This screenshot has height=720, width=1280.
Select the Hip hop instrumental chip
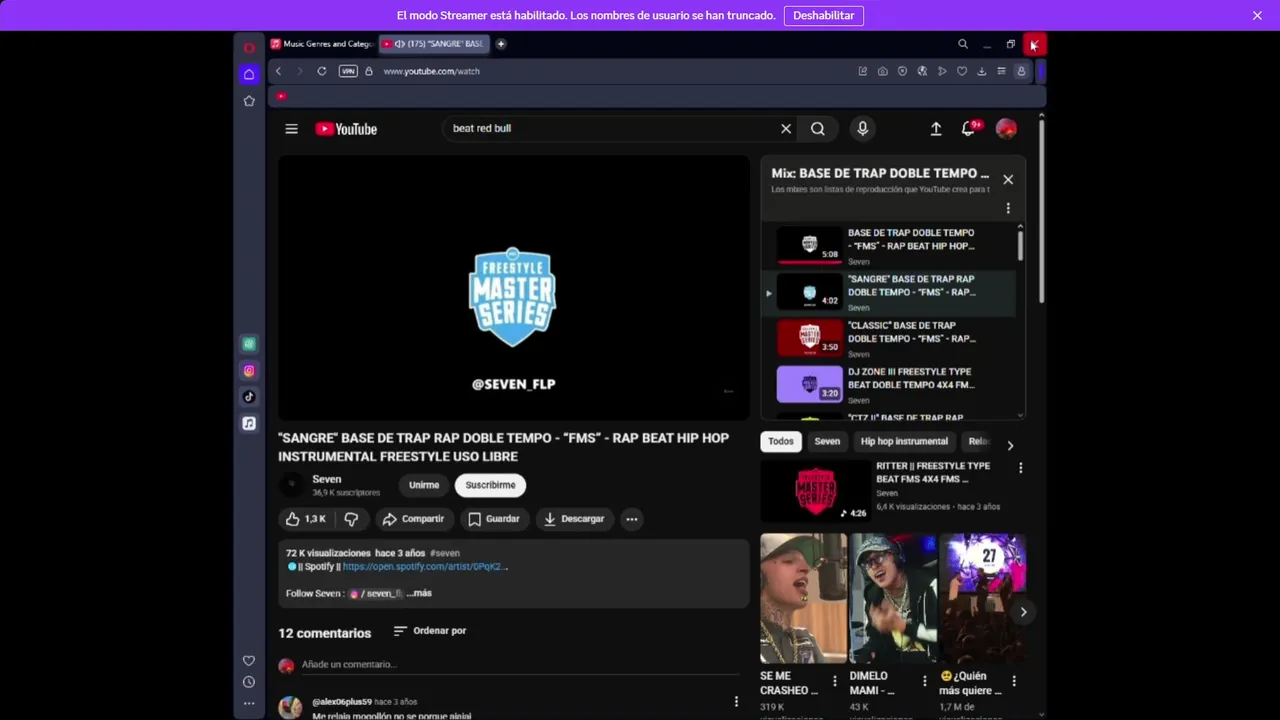click(x=904, y=441)
